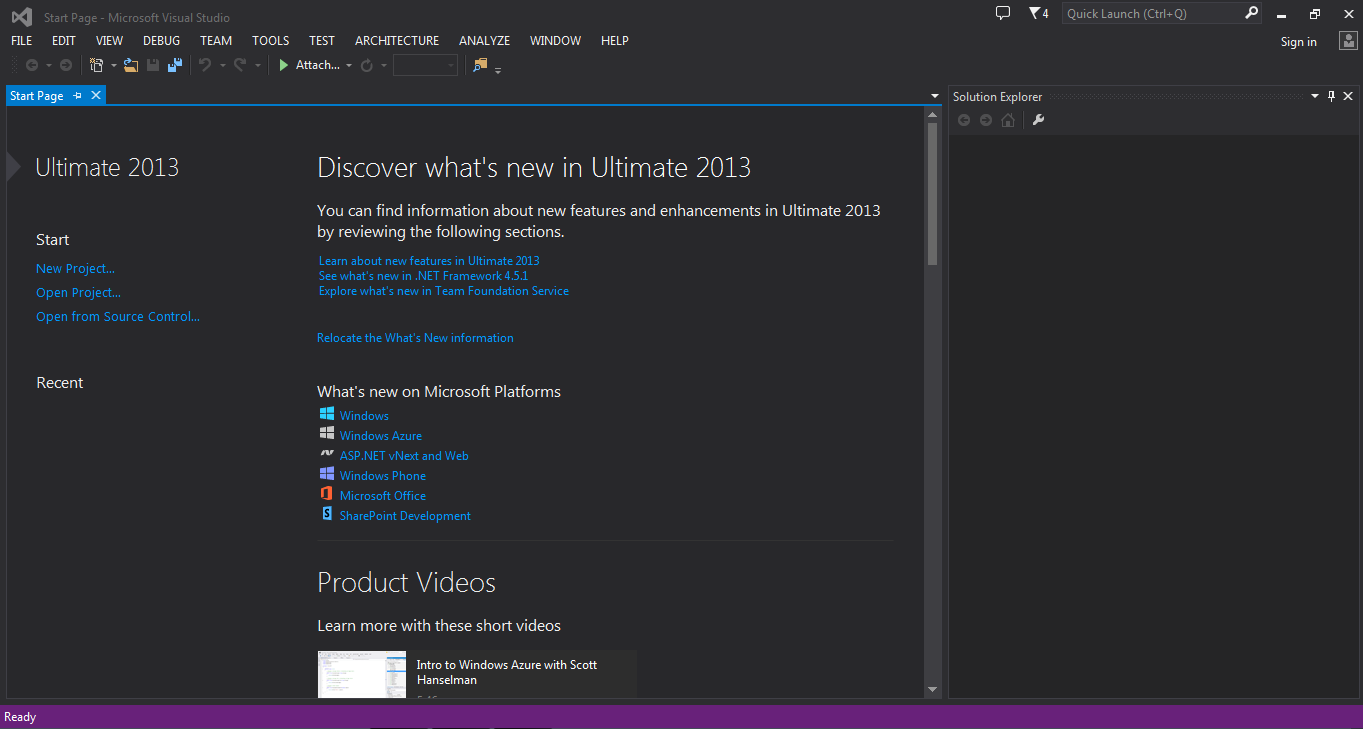Click Navigate Forward toolbar arrow

(66, 65)
